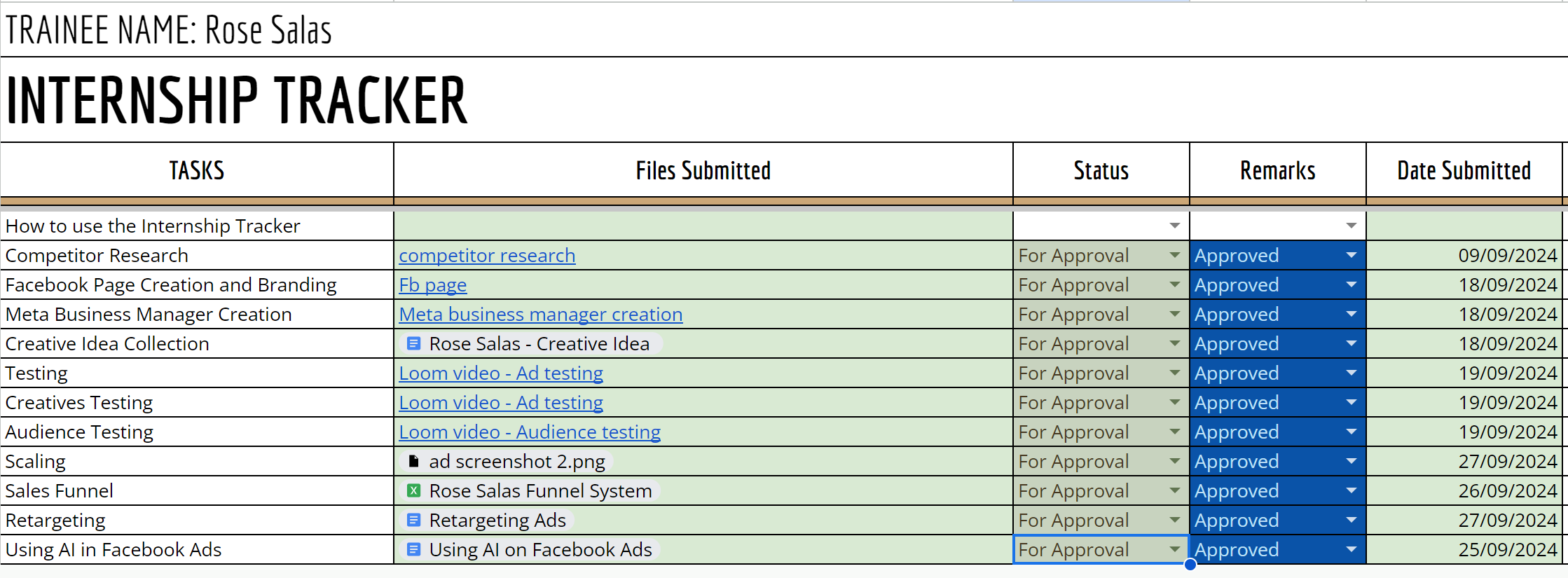This screenshot has height=578, width=1568.
Task: Click the file icon beside ad screenshot 2.png
Action: tap(414, 462)
